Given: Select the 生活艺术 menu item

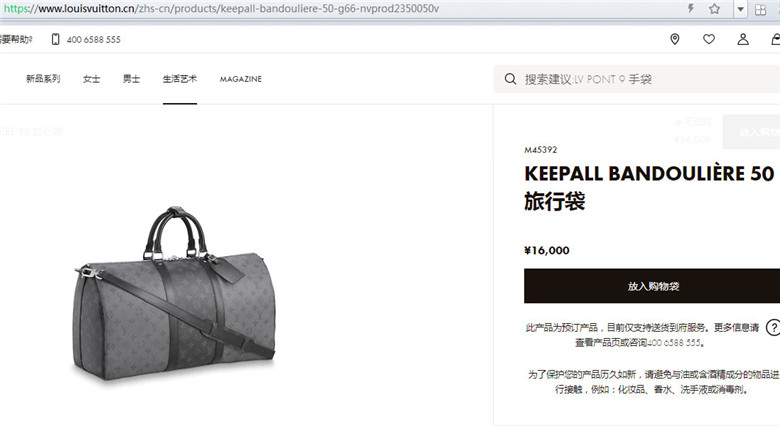Looking at the screenshot, I should [x=180, y=79].
